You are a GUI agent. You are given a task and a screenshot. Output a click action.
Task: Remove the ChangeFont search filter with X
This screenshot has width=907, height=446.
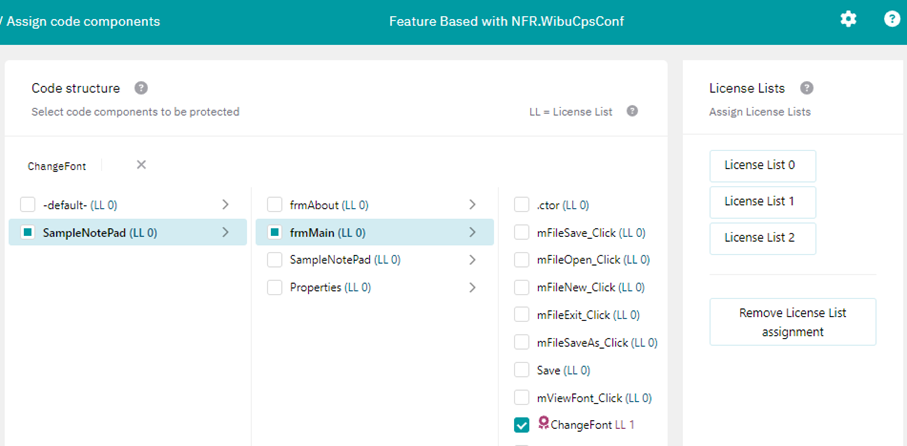click(141, 165)
